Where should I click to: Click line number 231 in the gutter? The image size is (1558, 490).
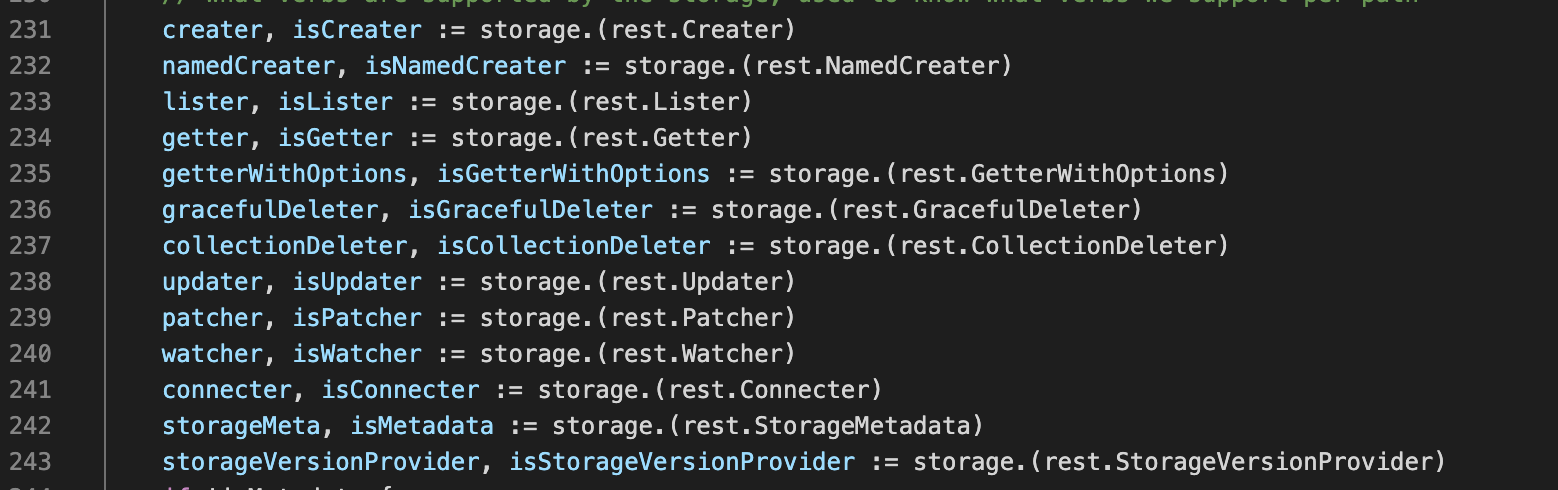click(x=30, y=30)
